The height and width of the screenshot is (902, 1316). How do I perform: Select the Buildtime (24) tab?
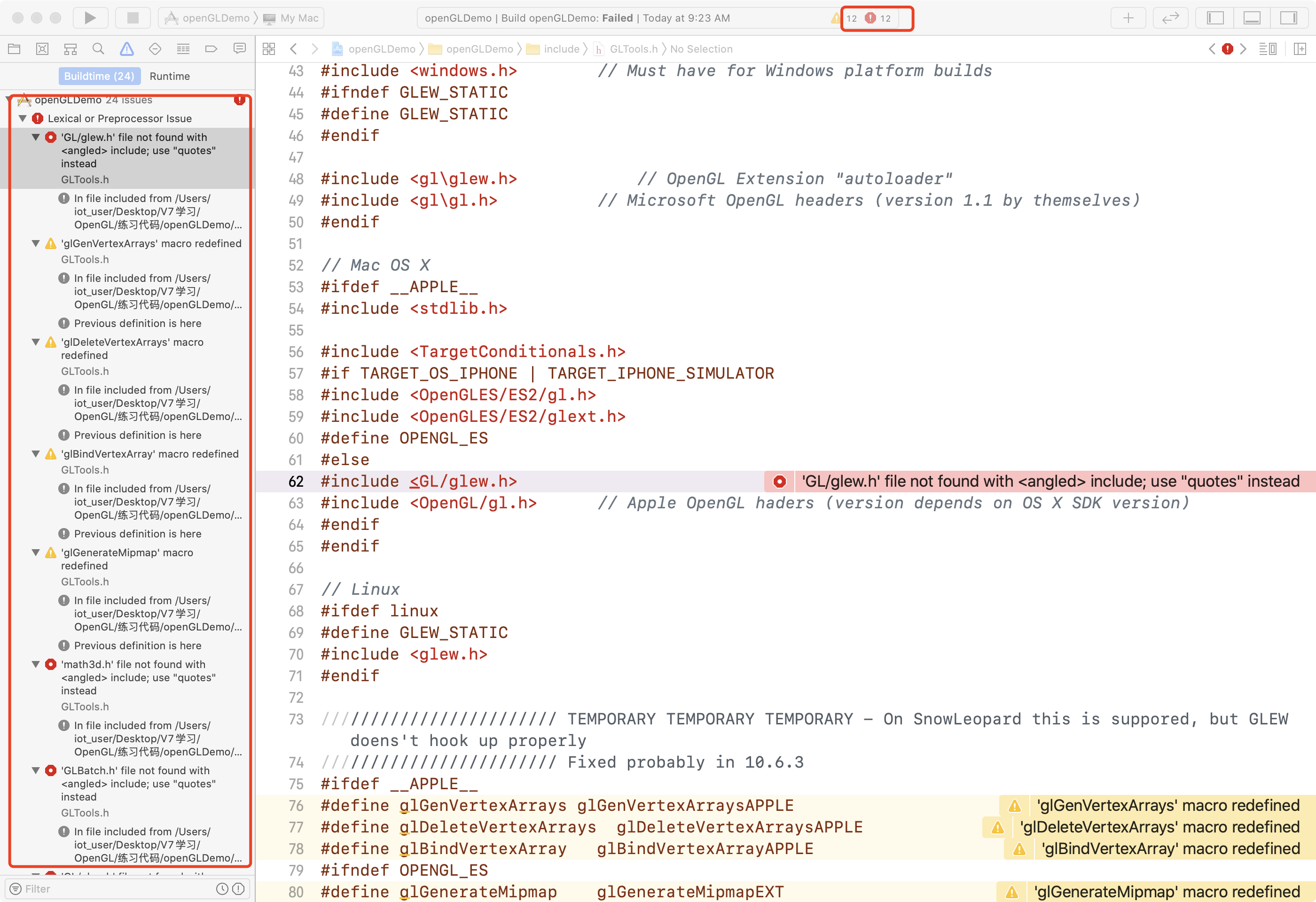point(99,76)
